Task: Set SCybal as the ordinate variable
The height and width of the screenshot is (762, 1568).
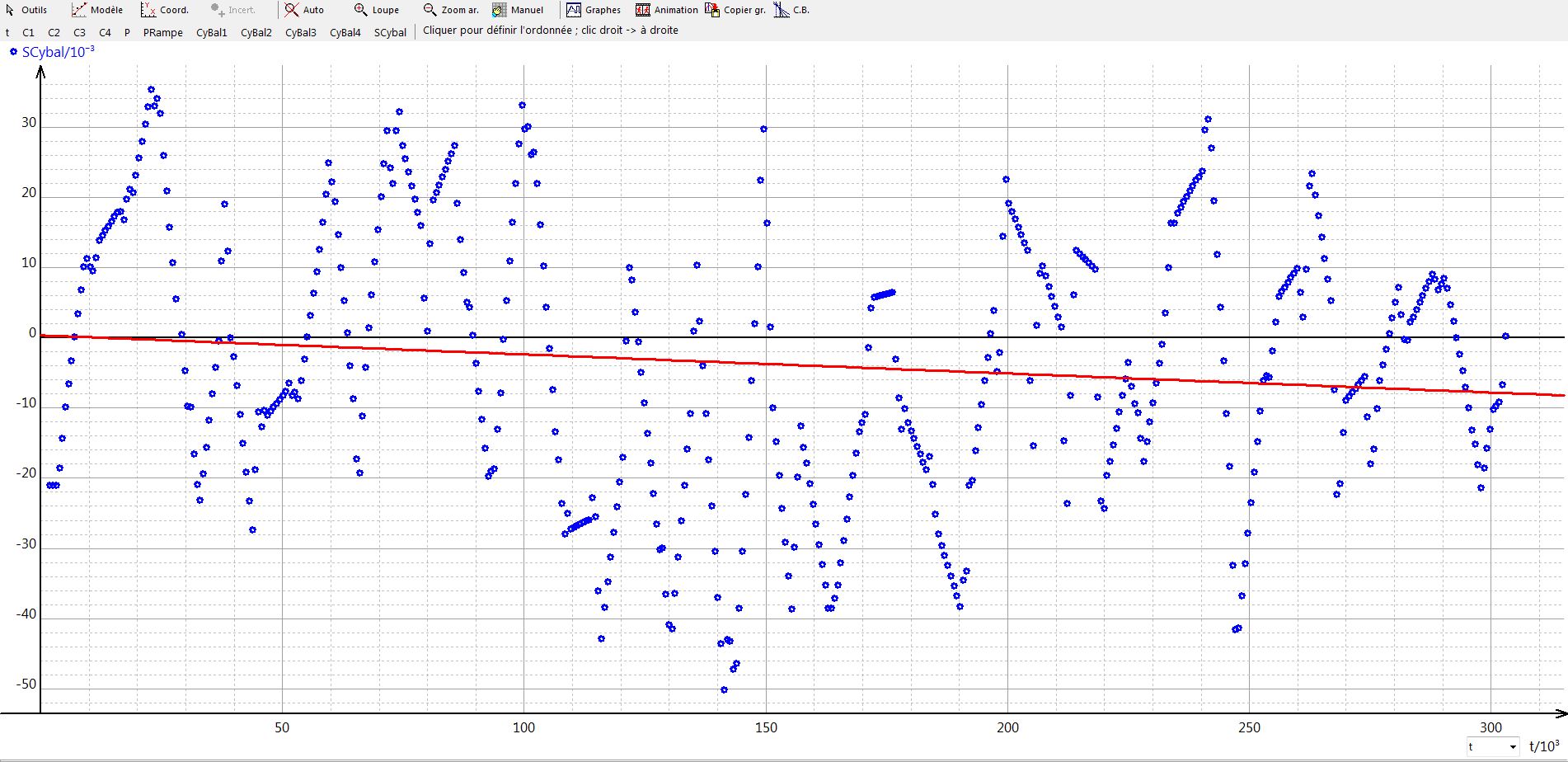Action: coord(390,33)
